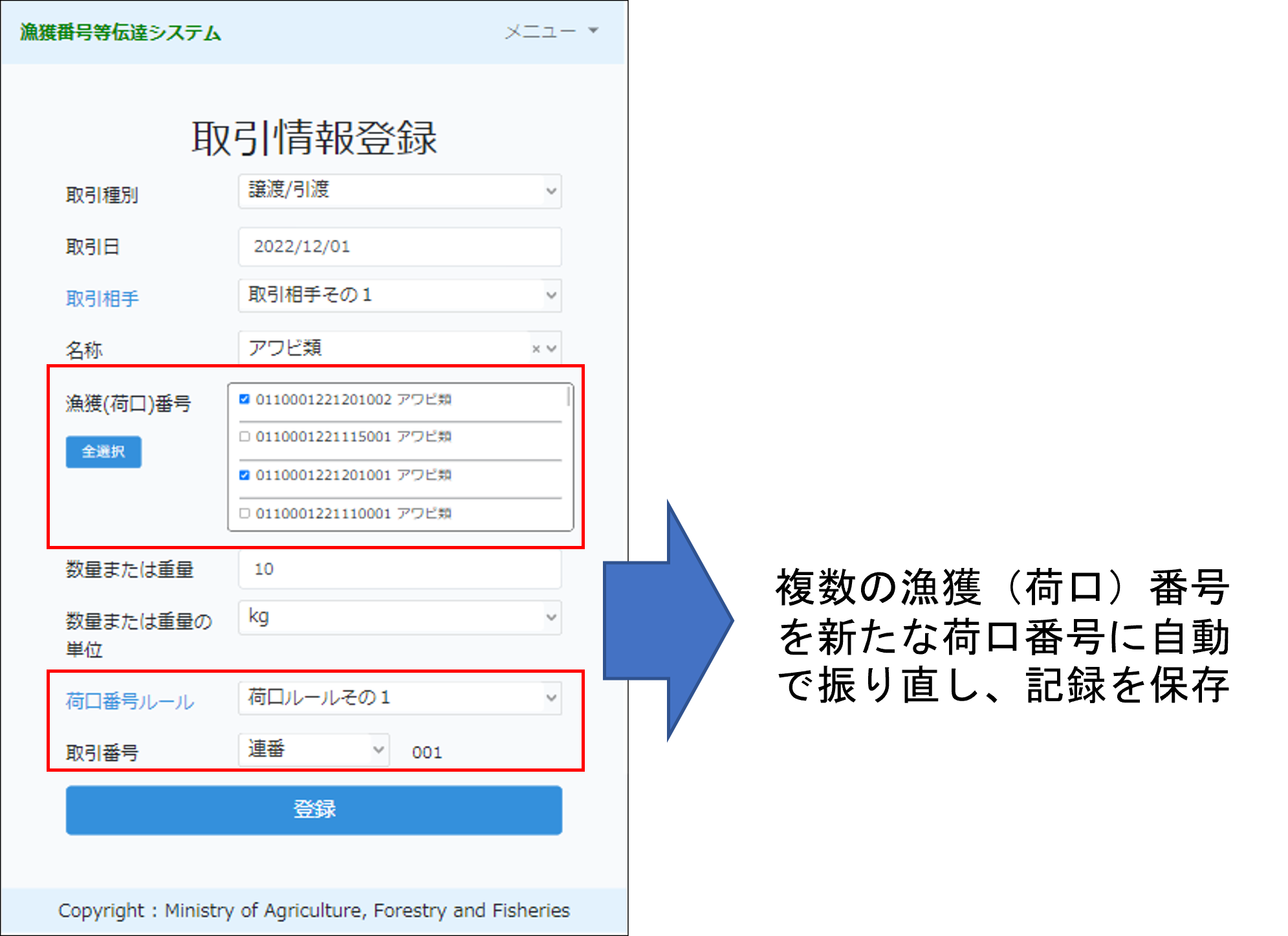Click the 全選択 button
Viewport: 1288px width, 936px height.
click(x=104, y=452)
